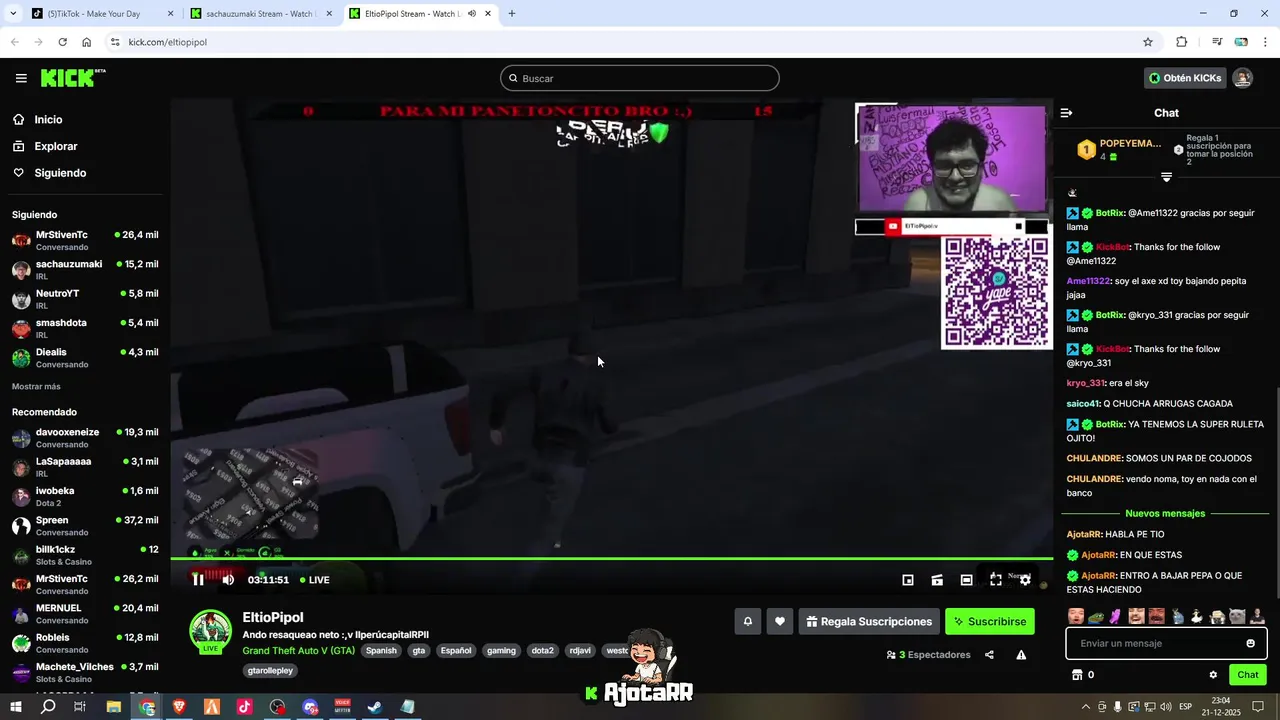Open NeutroYT channel in sidebar
This screenshot has width=1280, height=720.
(x=85, y=299)
